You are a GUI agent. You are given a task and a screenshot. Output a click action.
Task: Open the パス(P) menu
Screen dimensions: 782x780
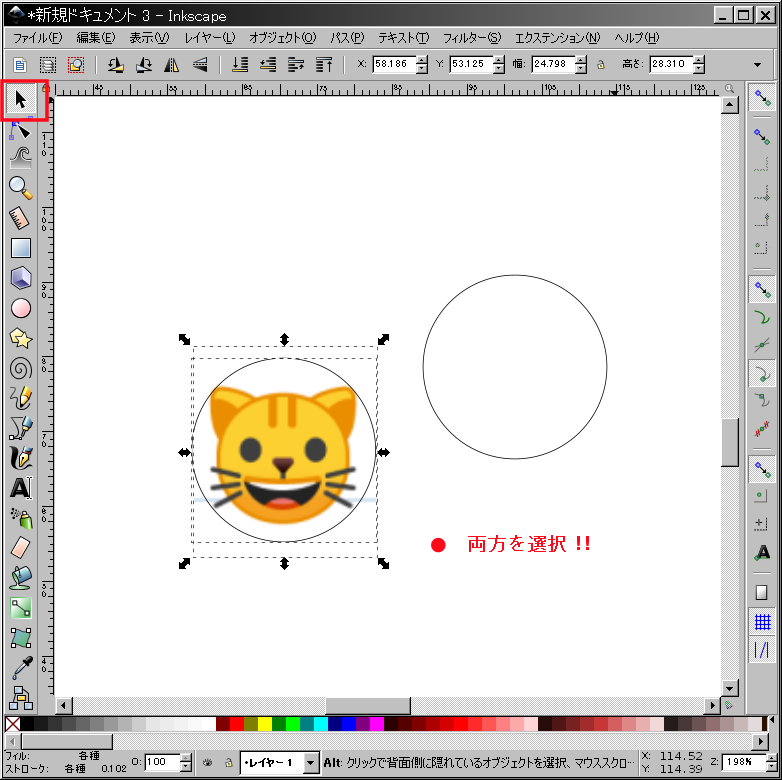[x=347, y=38]
